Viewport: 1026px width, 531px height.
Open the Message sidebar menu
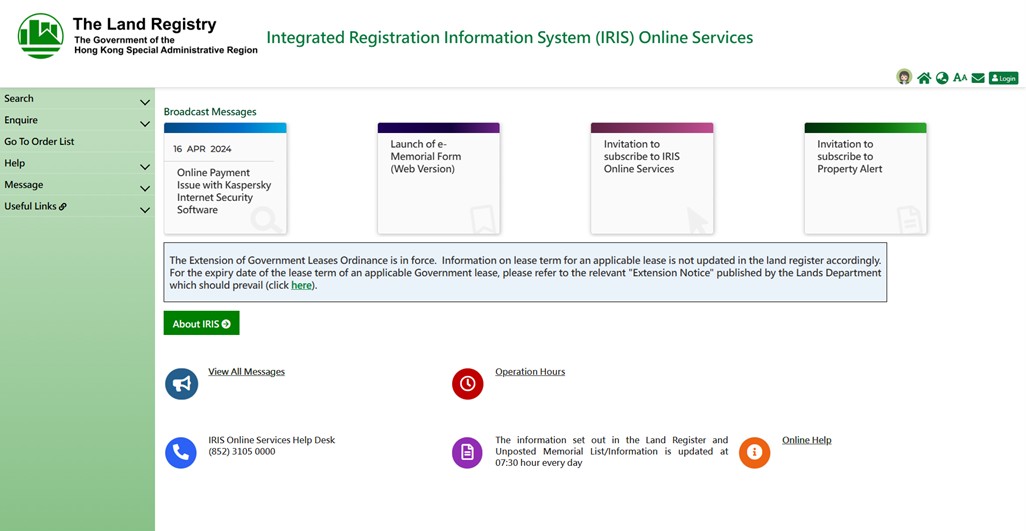point(24,185)
